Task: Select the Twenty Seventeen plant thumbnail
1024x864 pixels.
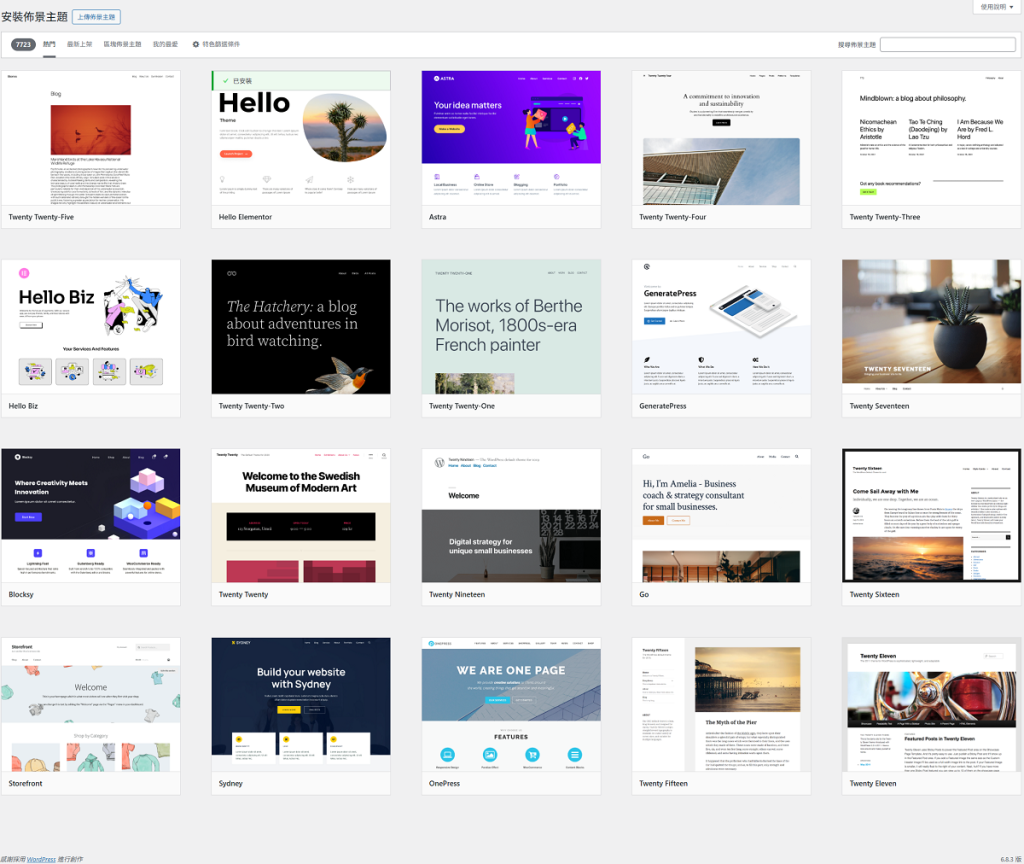Action: coord(931,327)
